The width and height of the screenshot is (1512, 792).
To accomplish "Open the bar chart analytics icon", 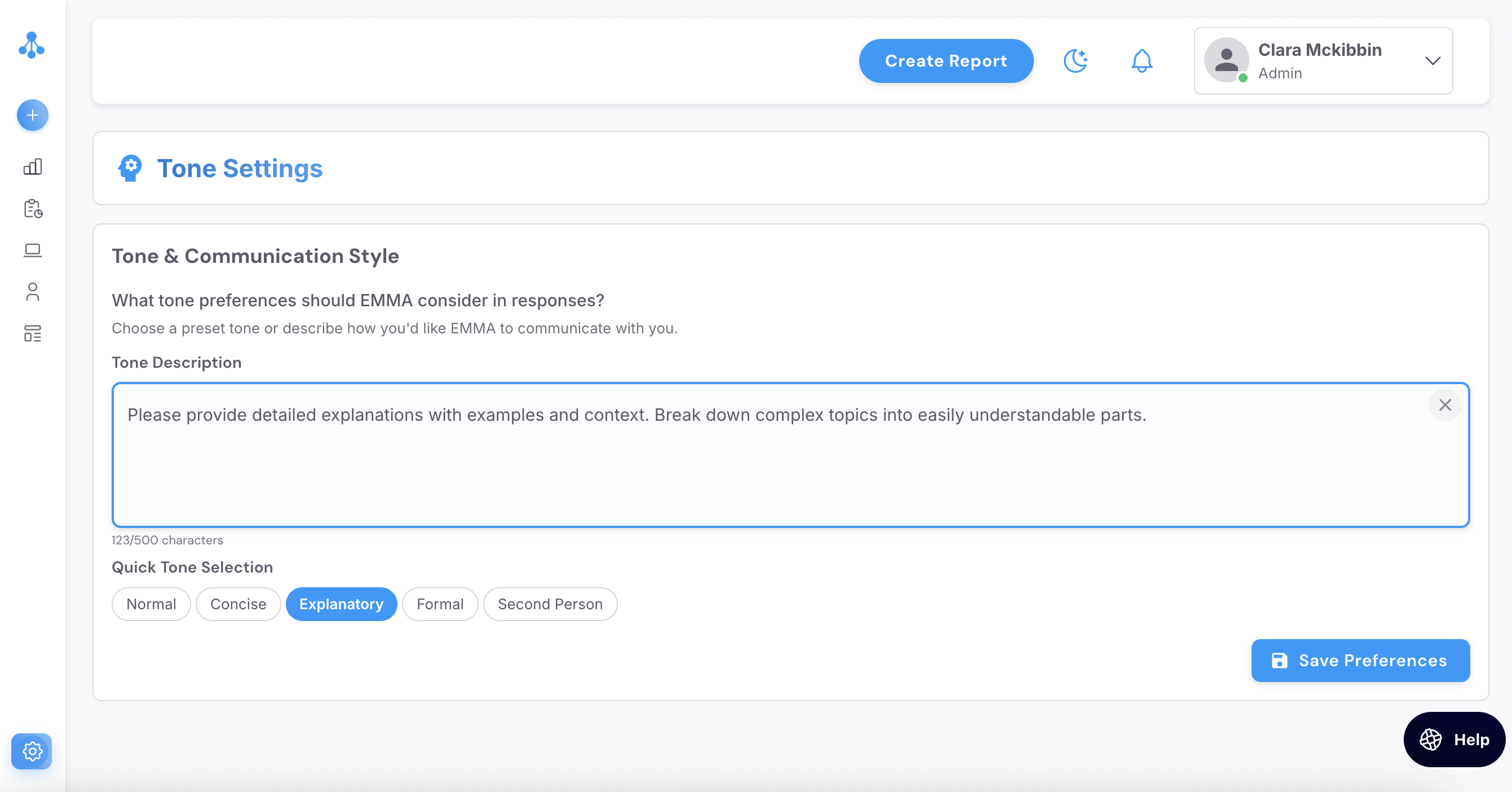I will coord(32,167).
